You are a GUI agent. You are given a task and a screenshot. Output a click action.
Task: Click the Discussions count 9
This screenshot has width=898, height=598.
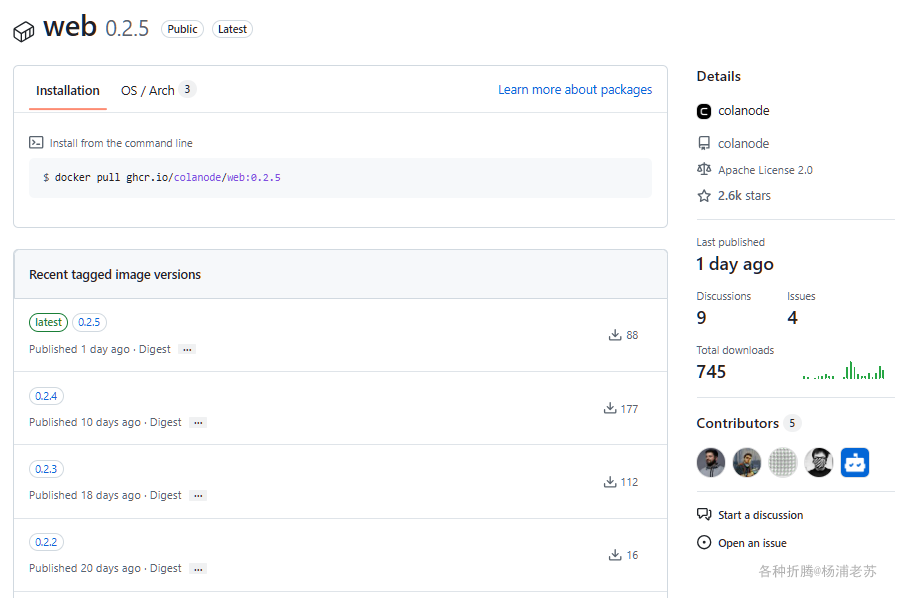tap(702, 318)
